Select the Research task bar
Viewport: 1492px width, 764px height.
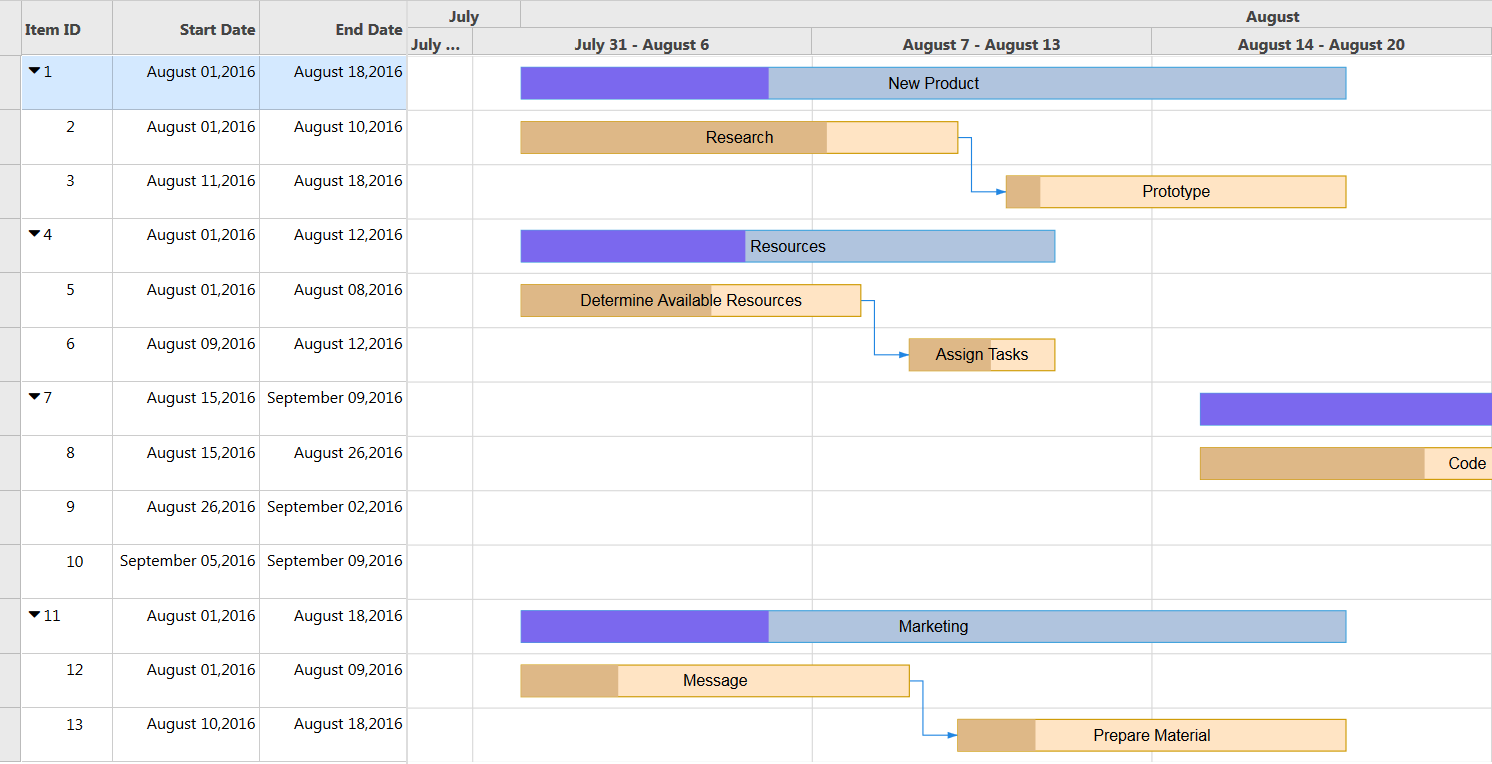point(739,137)
